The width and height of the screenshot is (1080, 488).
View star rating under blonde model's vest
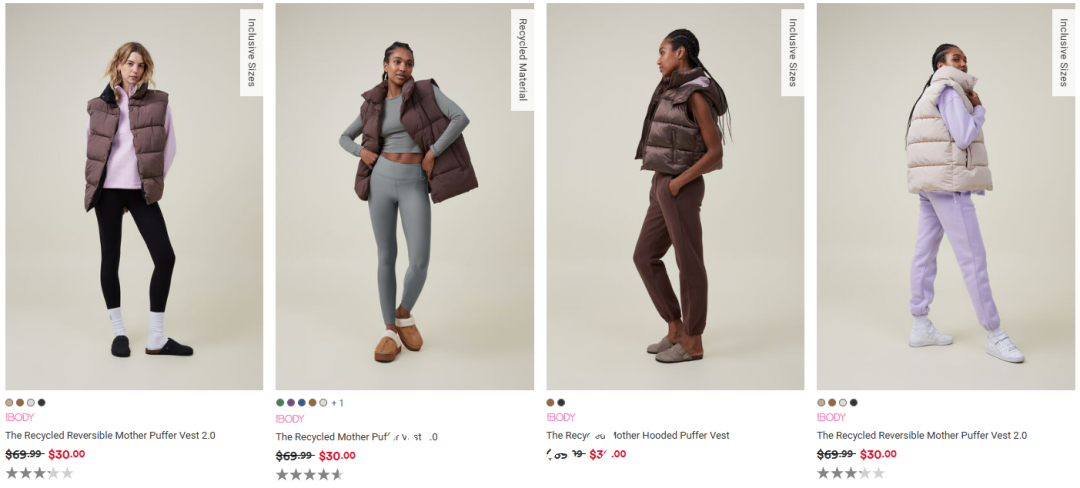(39, 473)
